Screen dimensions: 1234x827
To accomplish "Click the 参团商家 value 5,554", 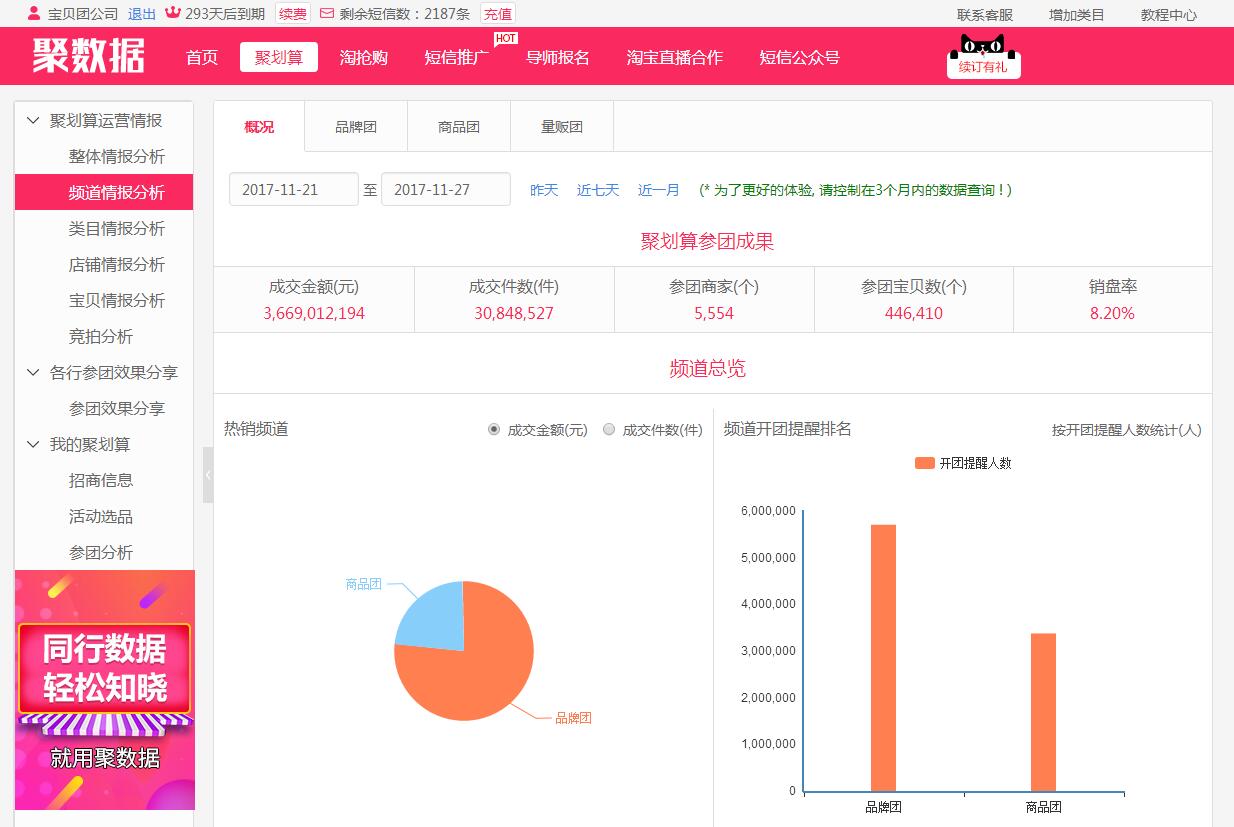I will (x=714, y=313).
